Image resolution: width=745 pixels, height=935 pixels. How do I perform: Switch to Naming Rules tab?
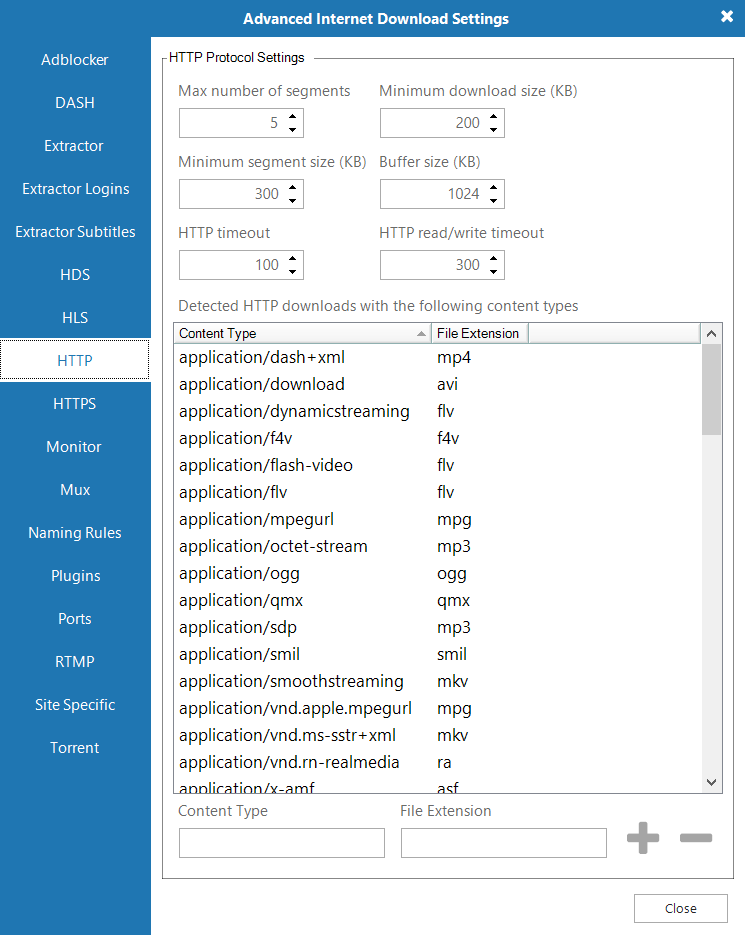pyautogui.click(x=75, y=532)
